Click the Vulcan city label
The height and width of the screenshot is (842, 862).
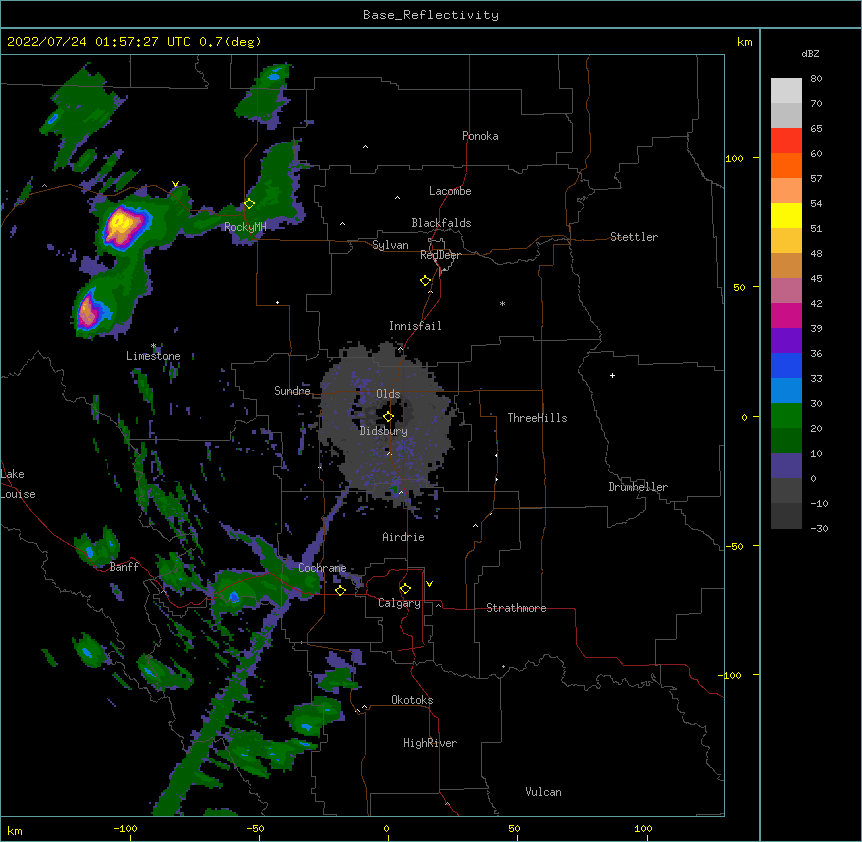[543, 792]
